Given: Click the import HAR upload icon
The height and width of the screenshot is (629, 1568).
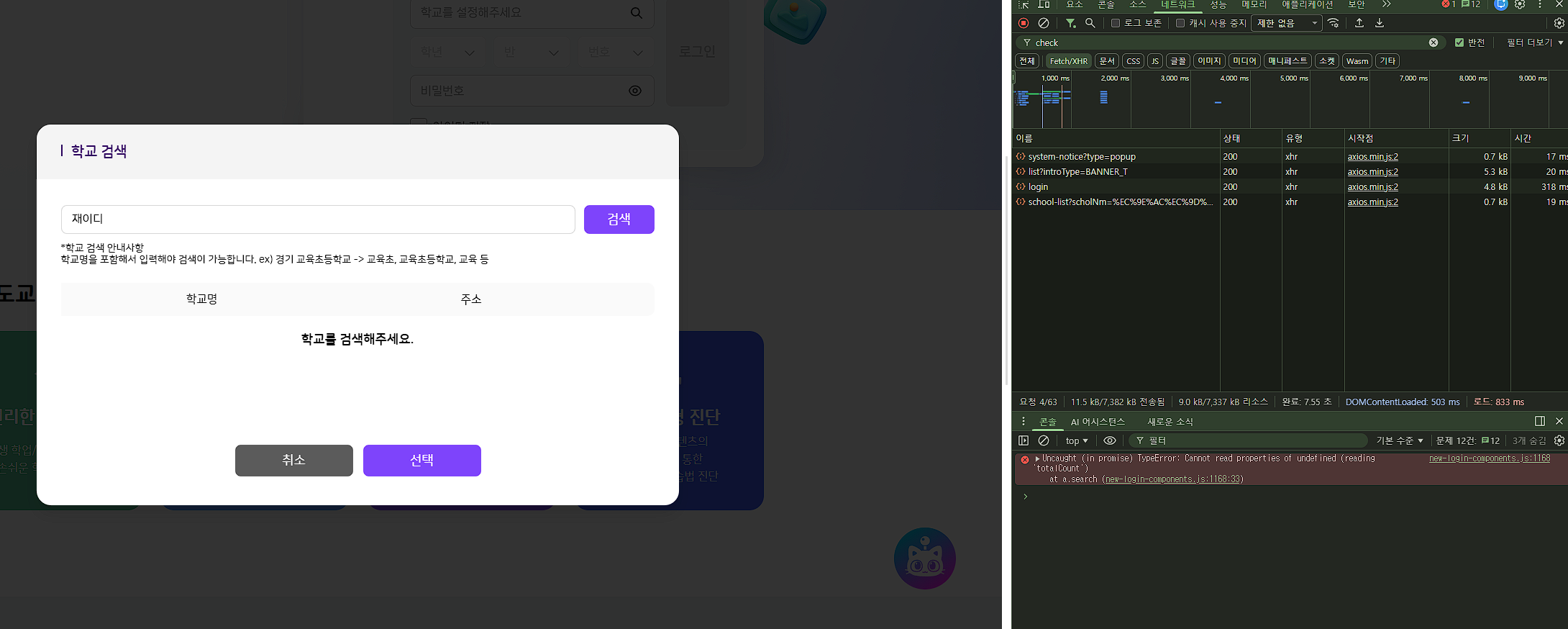Looking at the screenshot, I should coord(1359,23).
